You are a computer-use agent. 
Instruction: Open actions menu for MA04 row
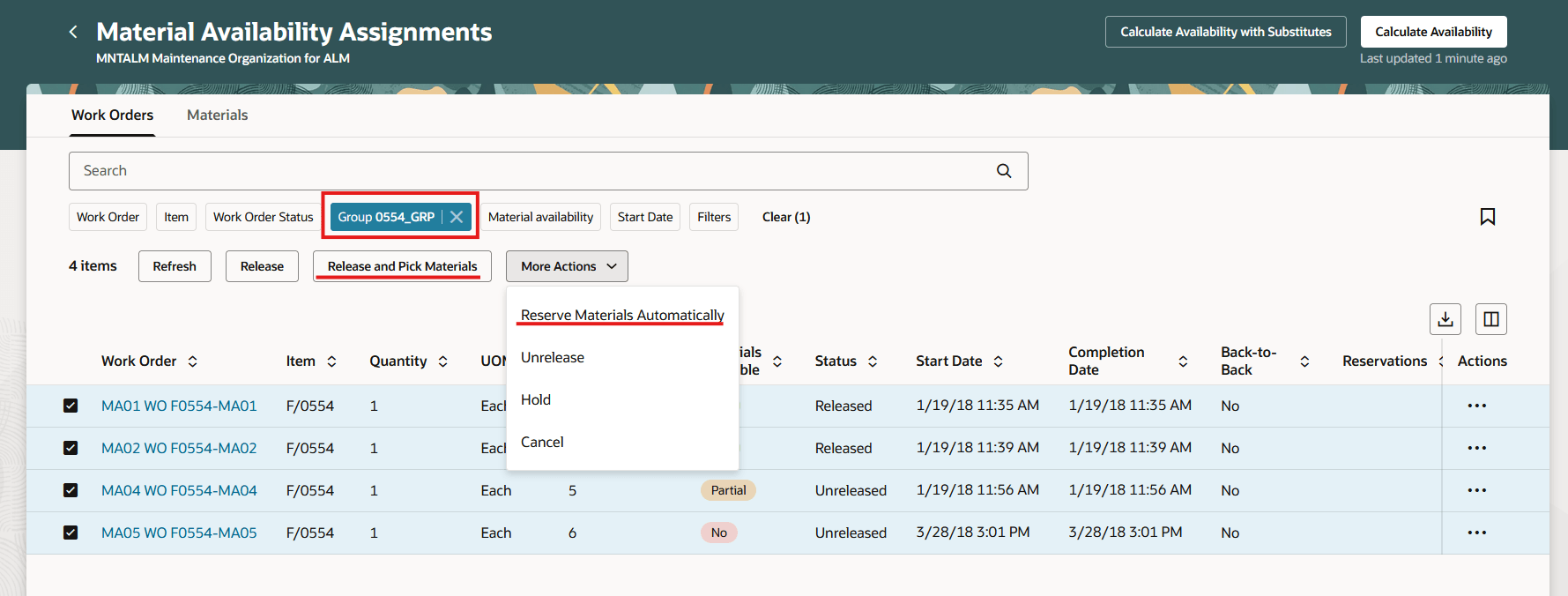coord(1477,490)
